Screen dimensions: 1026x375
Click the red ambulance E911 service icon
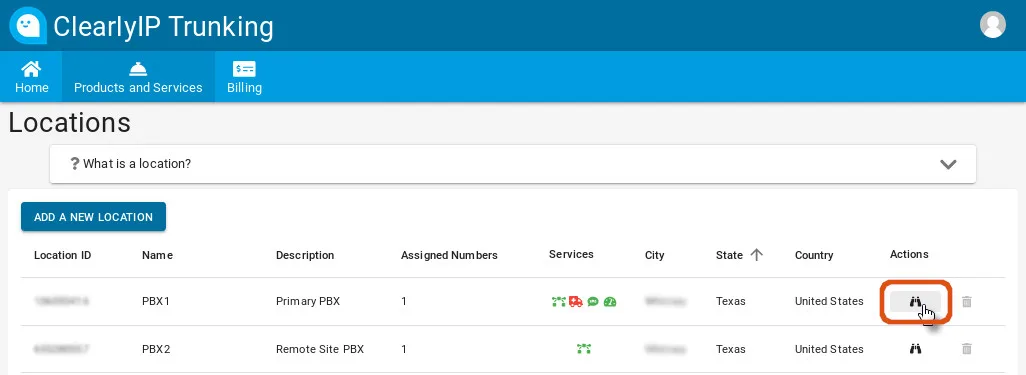[576, 302]
